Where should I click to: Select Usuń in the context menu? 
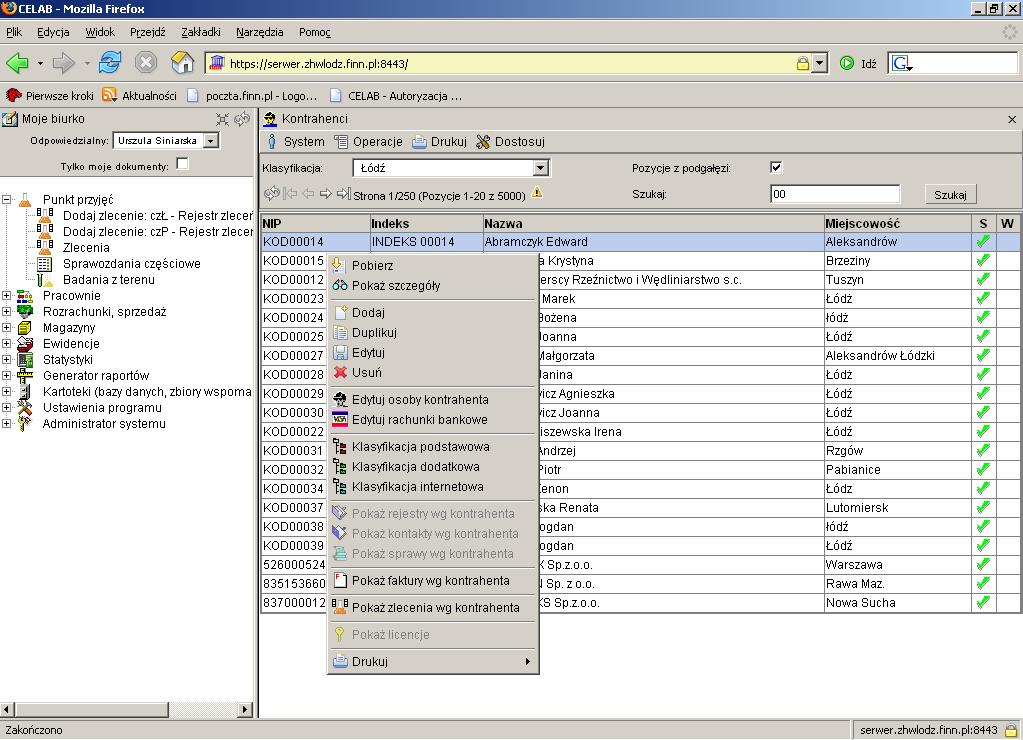pos(432,373)
